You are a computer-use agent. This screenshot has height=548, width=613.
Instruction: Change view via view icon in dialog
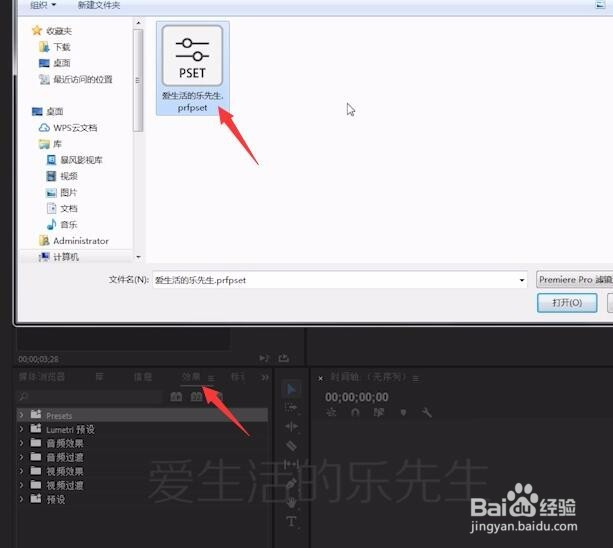pos(600,5)
